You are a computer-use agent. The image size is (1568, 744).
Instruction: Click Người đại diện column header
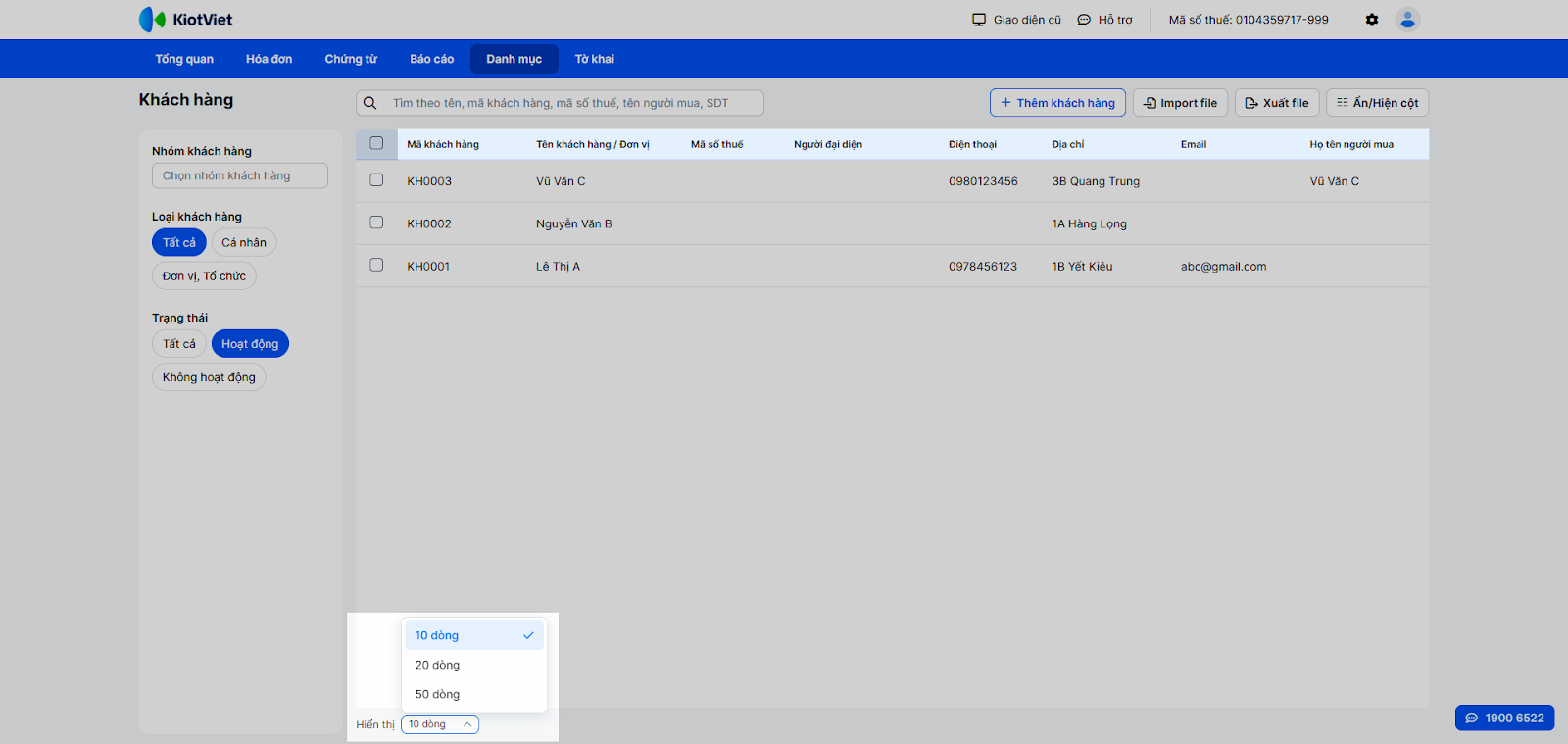click(x=828, y=144)
